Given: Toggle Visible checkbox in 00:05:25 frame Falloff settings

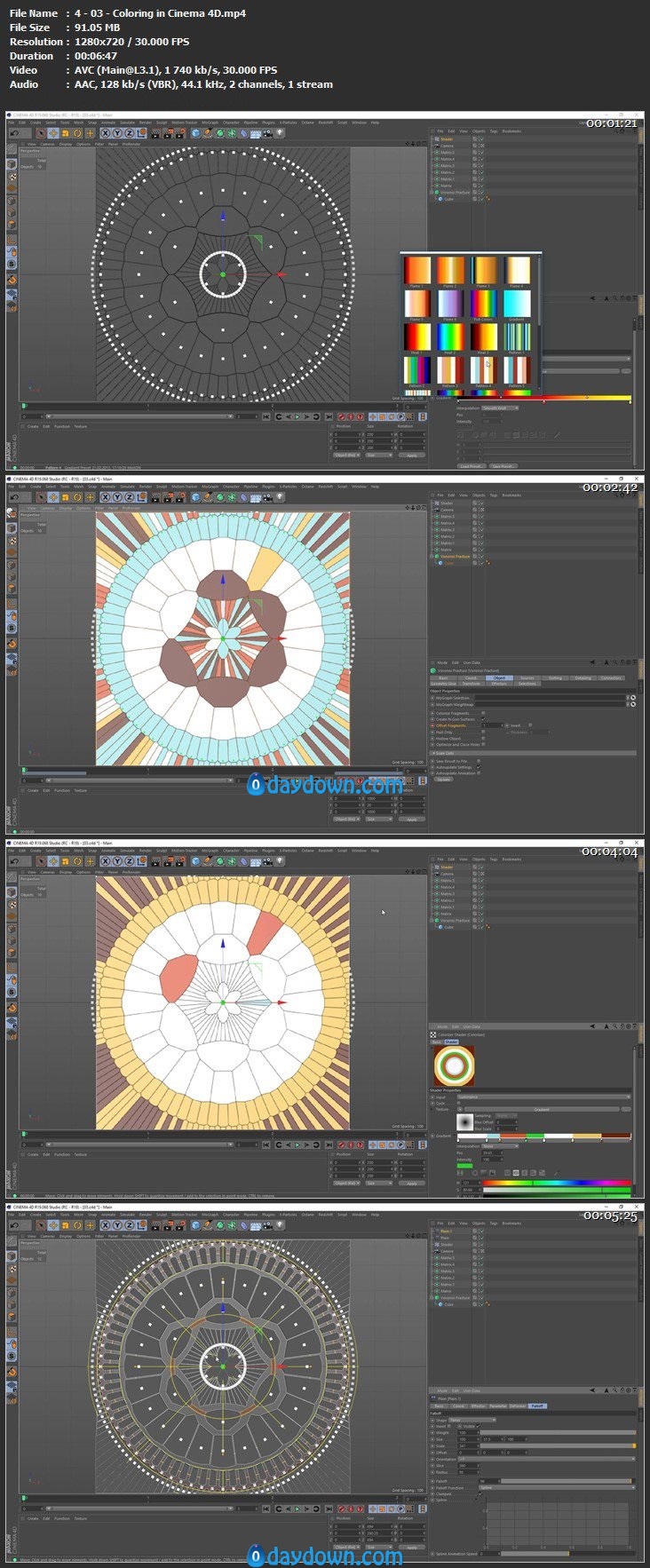Looking at the screenshot, I should [x=478, y=1426].
